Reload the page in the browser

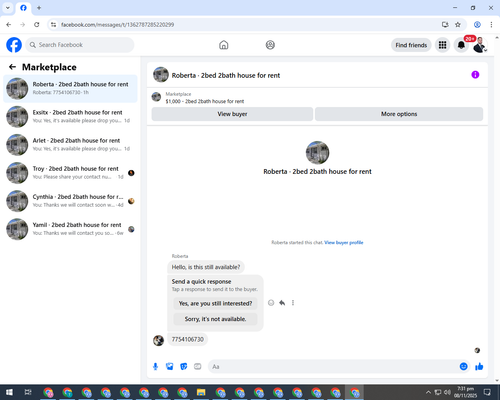(x=37, y=25)
